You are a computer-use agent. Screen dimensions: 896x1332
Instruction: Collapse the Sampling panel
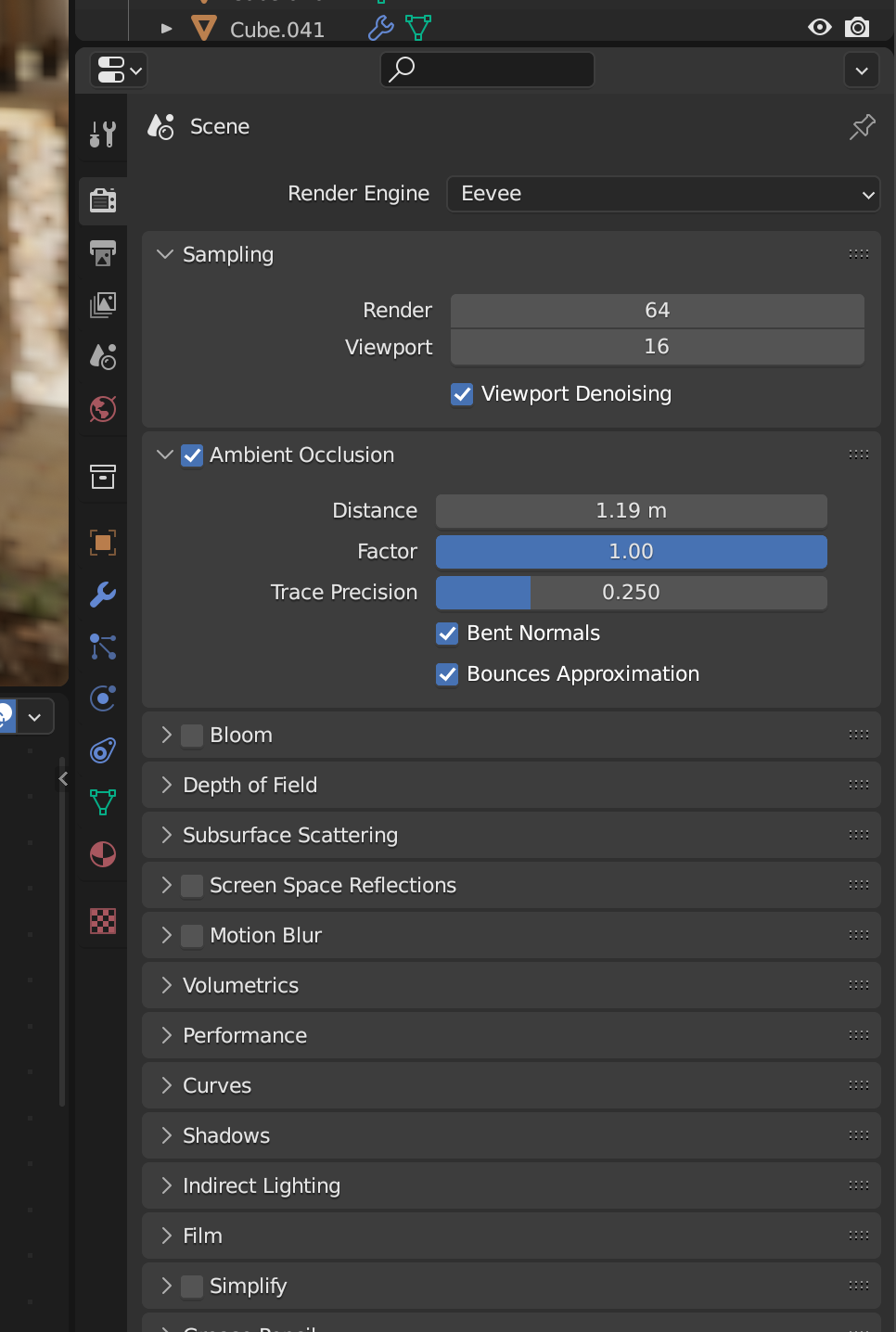coord(166,254)
